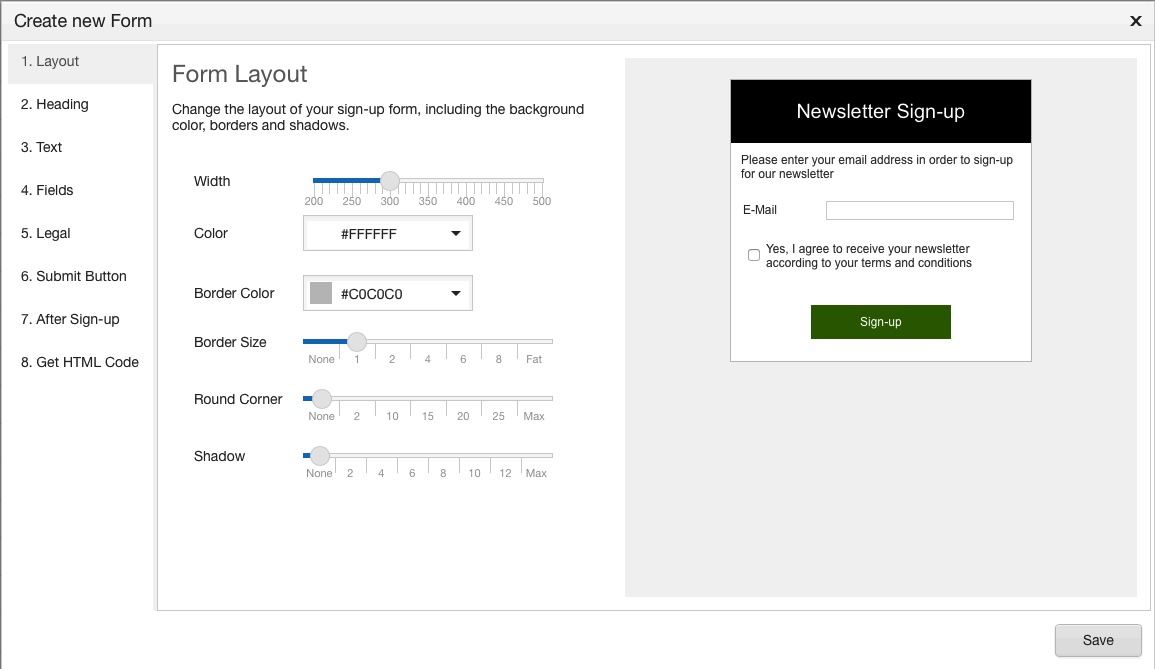Click the Save button
The width and height of the screenshot is (1155, 669).
click(1098, 640)
